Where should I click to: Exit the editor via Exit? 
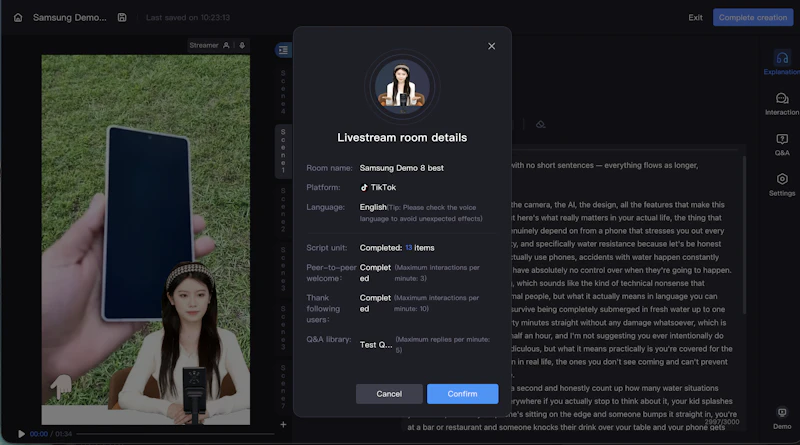tap(695, 17)
